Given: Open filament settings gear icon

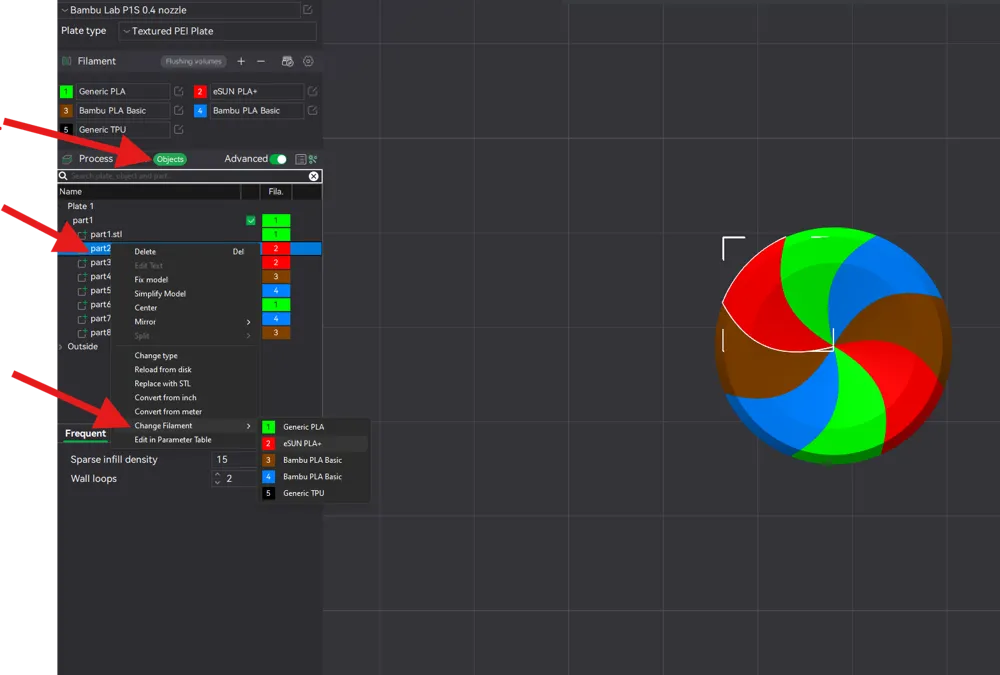Looking at the screenshot, I should tap(308, 61).
